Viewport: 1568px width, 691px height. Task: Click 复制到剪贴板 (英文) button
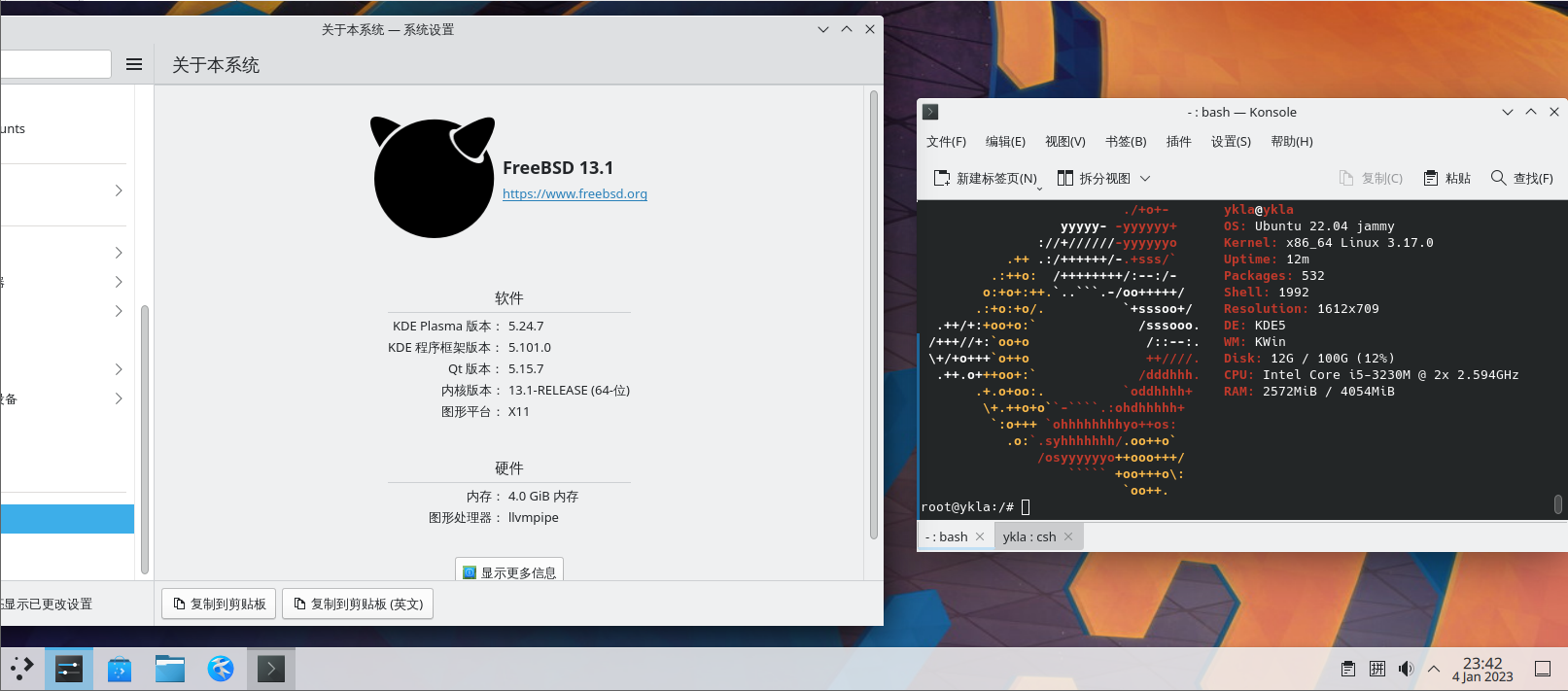(358, 604)
